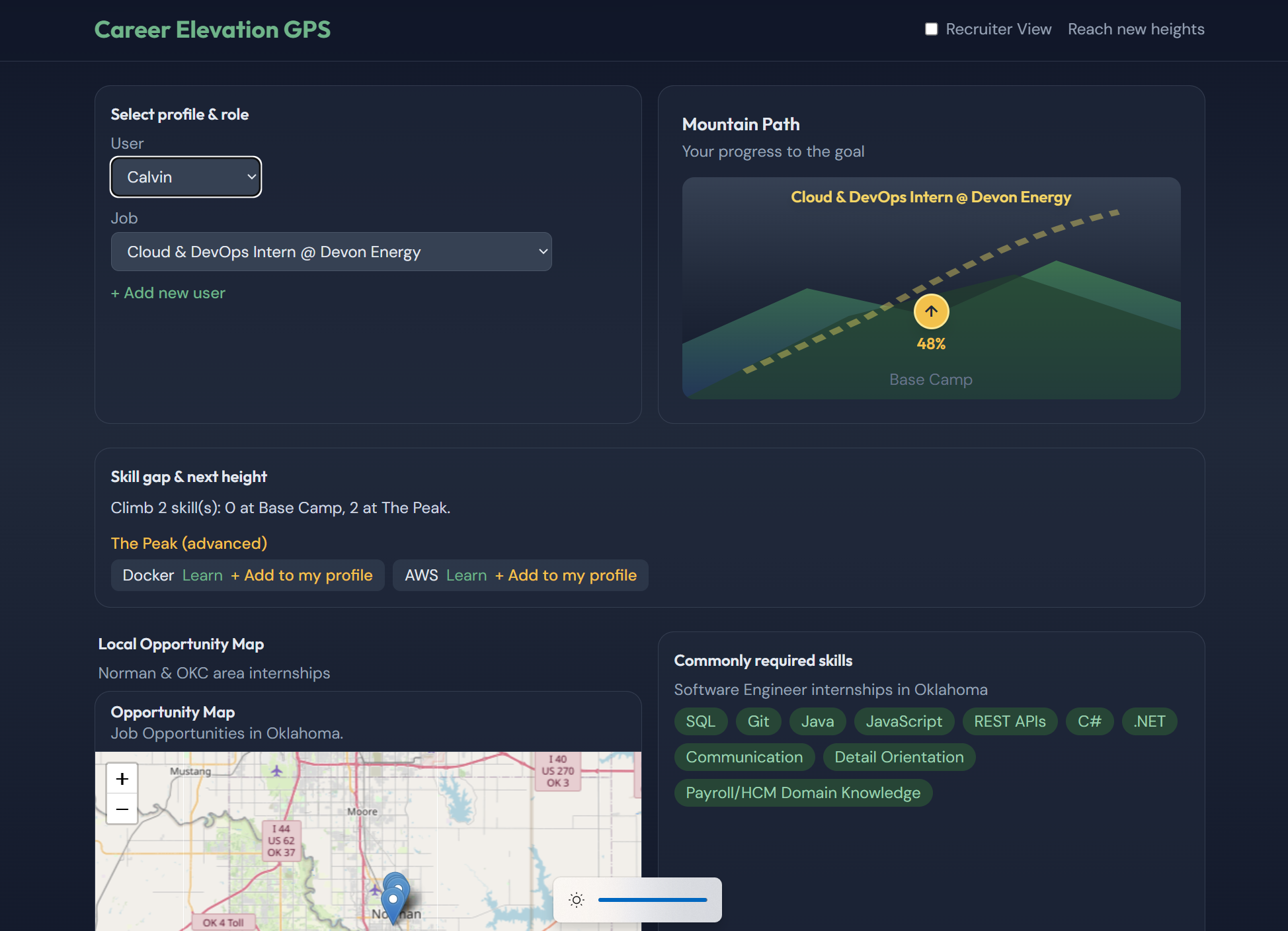Click the Career Elevation GPS title
Viewport: 1288px width, 931px height.
pyautogui.click(x=212, y=30)
